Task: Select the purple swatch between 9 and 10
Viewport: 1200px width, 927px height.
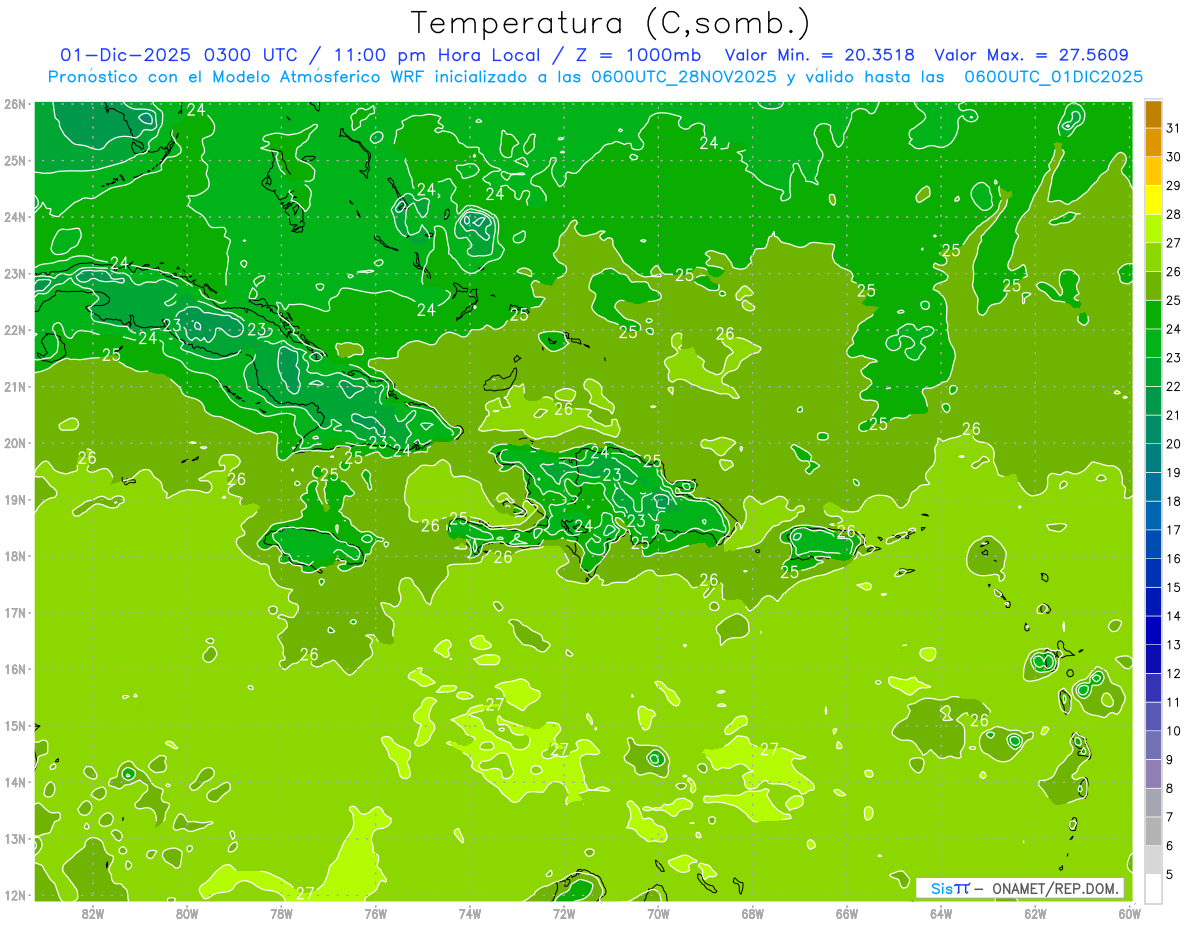Action: tap(1153, 745)
